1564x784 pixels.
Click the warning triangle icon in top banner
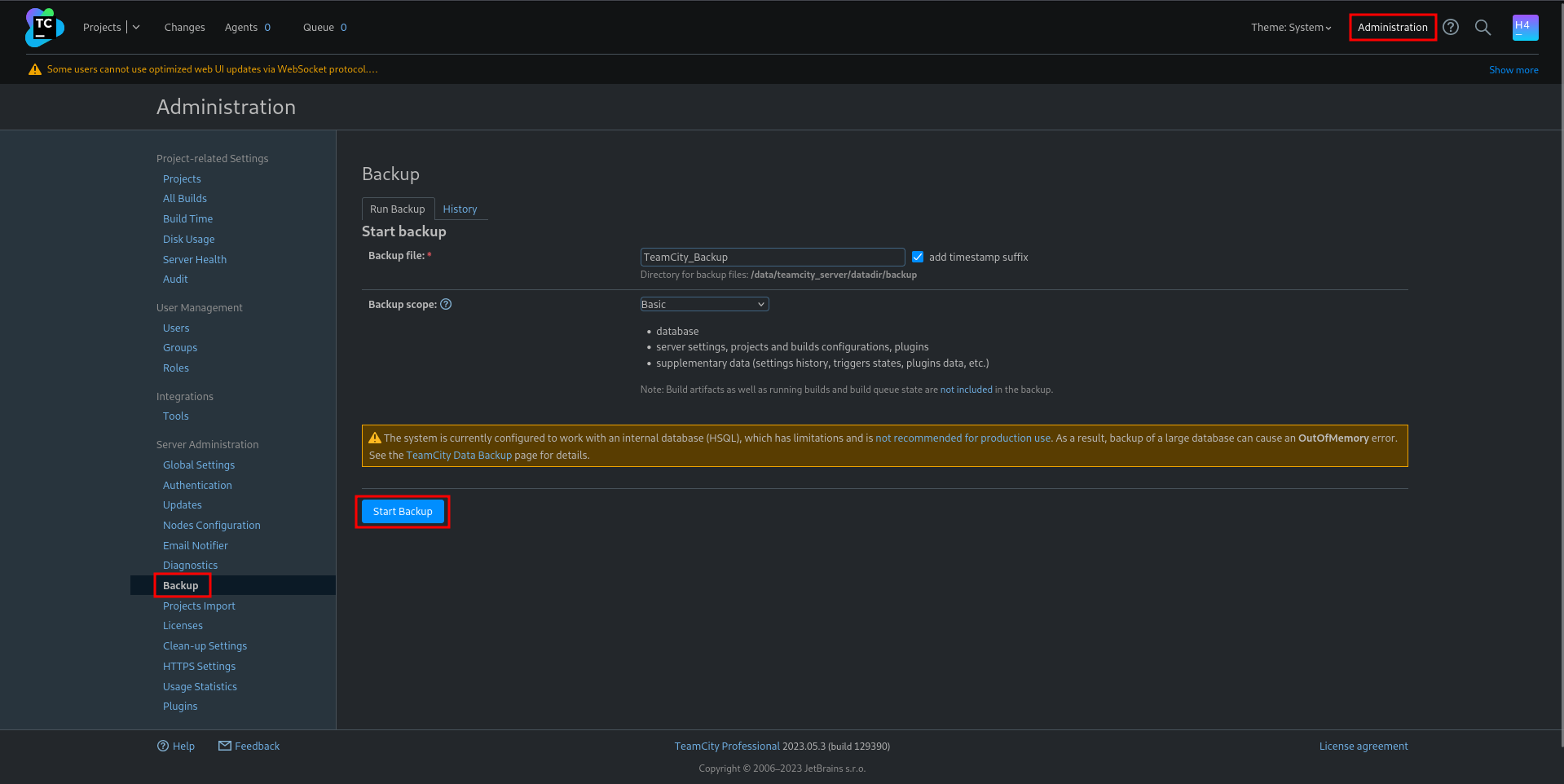[x=35, y=70]
